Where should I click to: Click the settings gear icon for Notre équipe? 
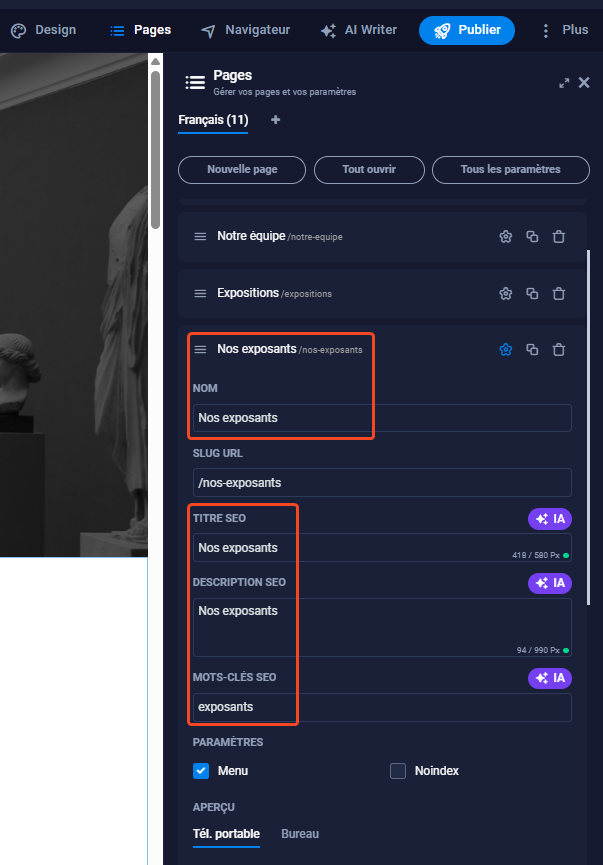point(506,237)
